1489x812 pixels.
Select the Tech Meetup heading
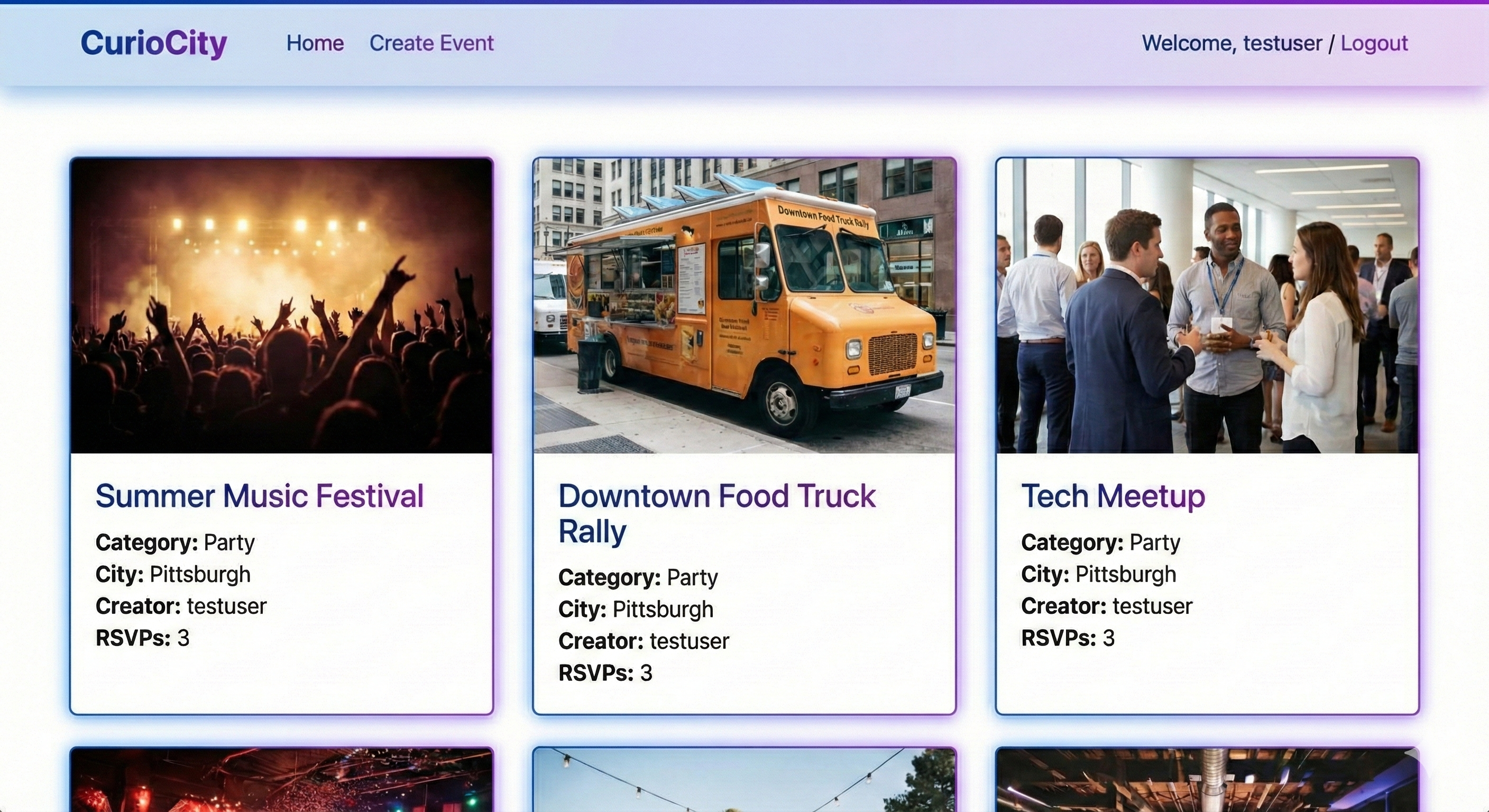pyautogui.click(x=1113, y=496)
